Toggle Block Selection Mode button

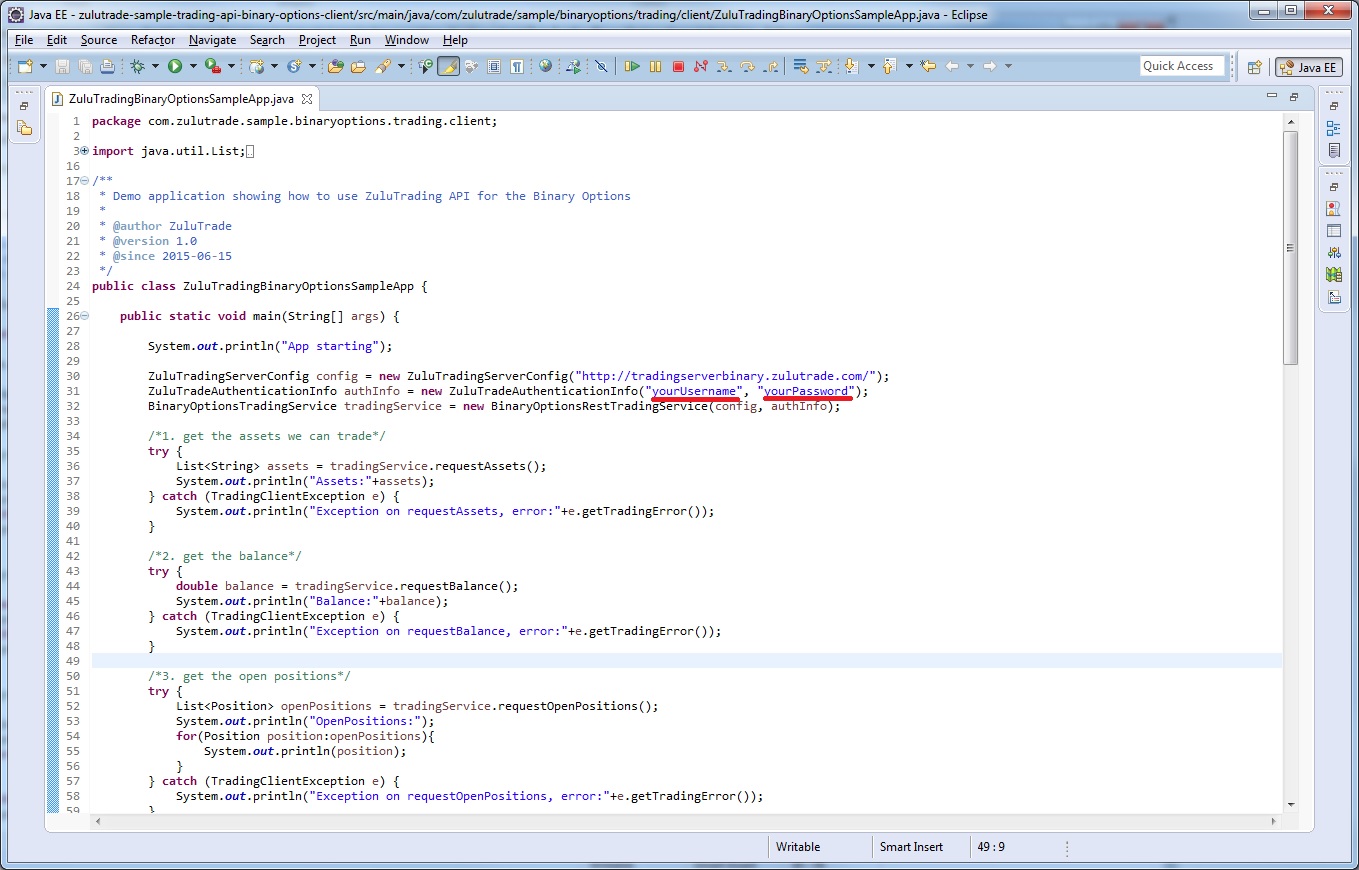point(494,66)
